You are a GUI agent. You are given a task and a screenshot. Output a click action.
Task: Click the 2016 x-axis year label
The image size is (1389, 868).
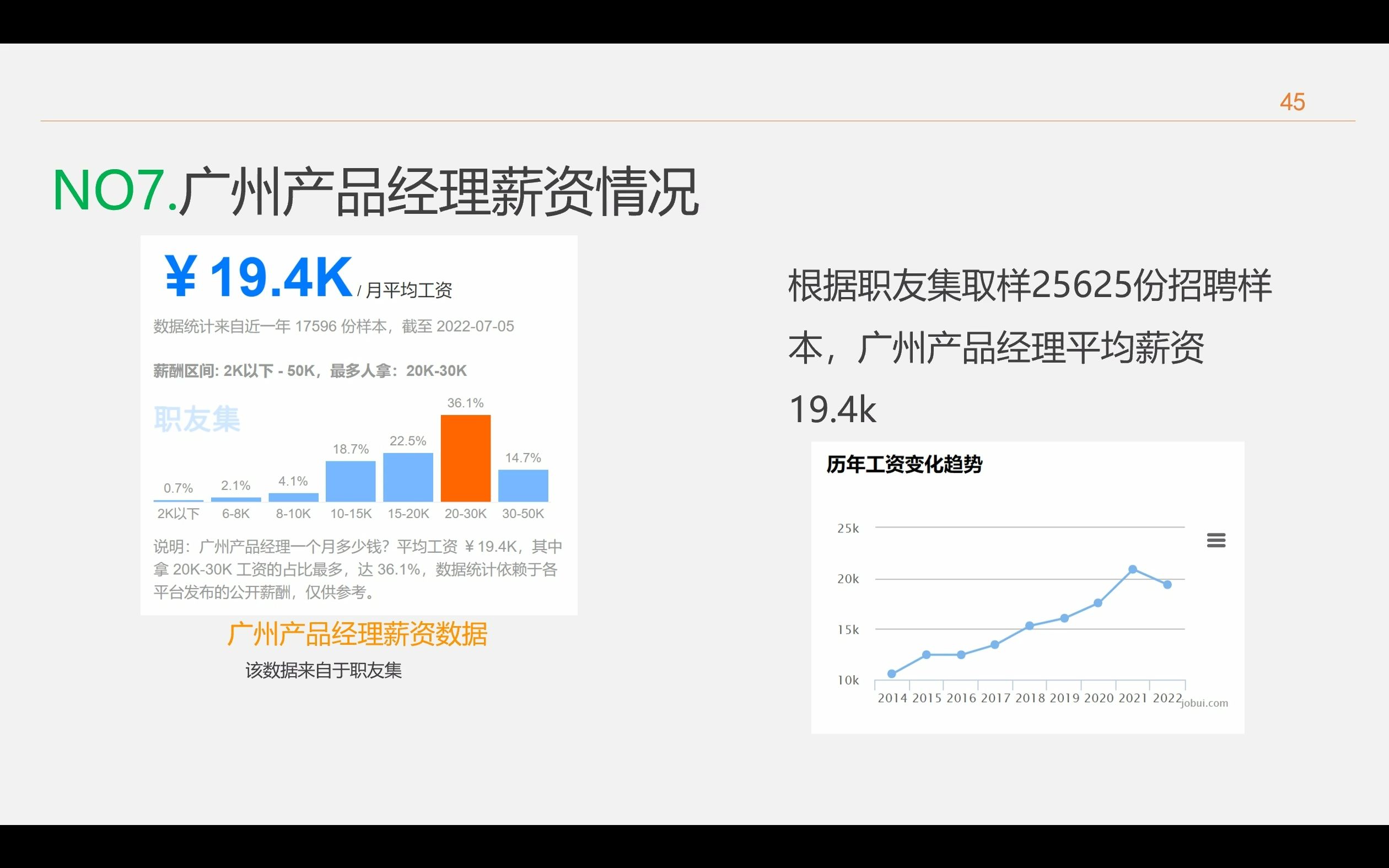[961, 698]
